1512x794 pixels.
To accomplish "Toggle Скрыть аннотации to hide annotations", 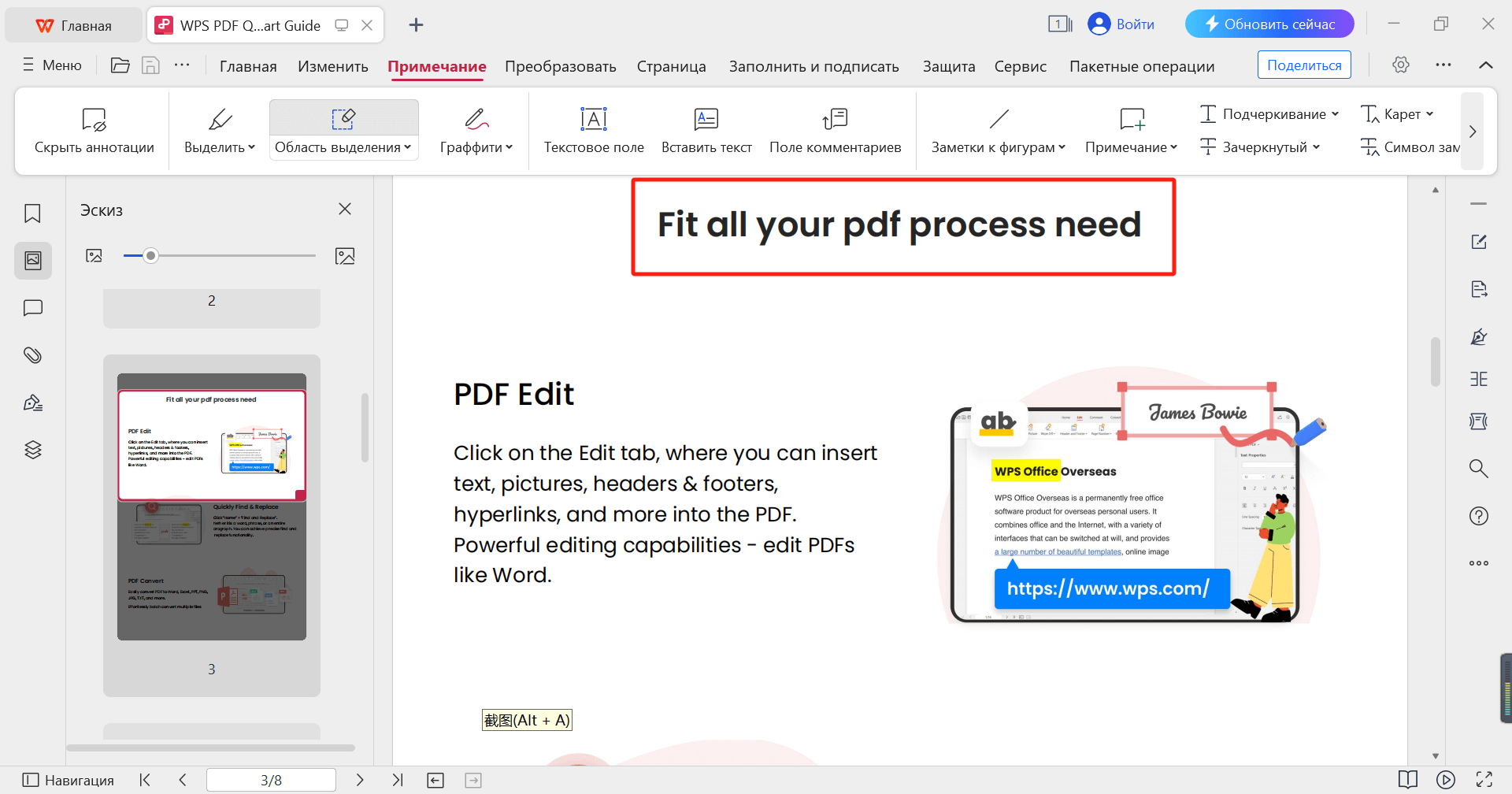I will [x=94, y=130].
